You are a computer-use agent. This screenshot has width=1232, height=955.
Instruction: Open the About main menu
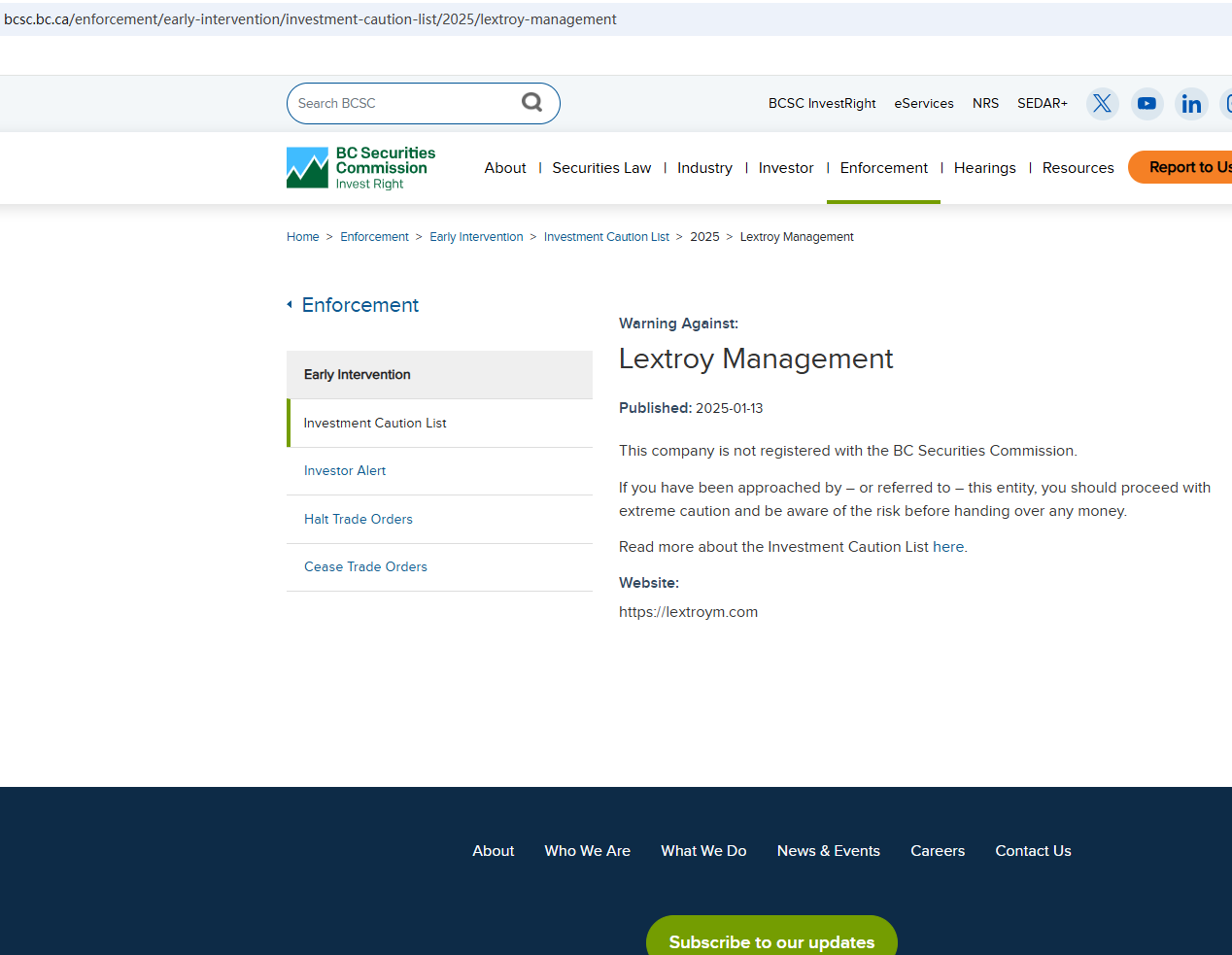[505, 168]
